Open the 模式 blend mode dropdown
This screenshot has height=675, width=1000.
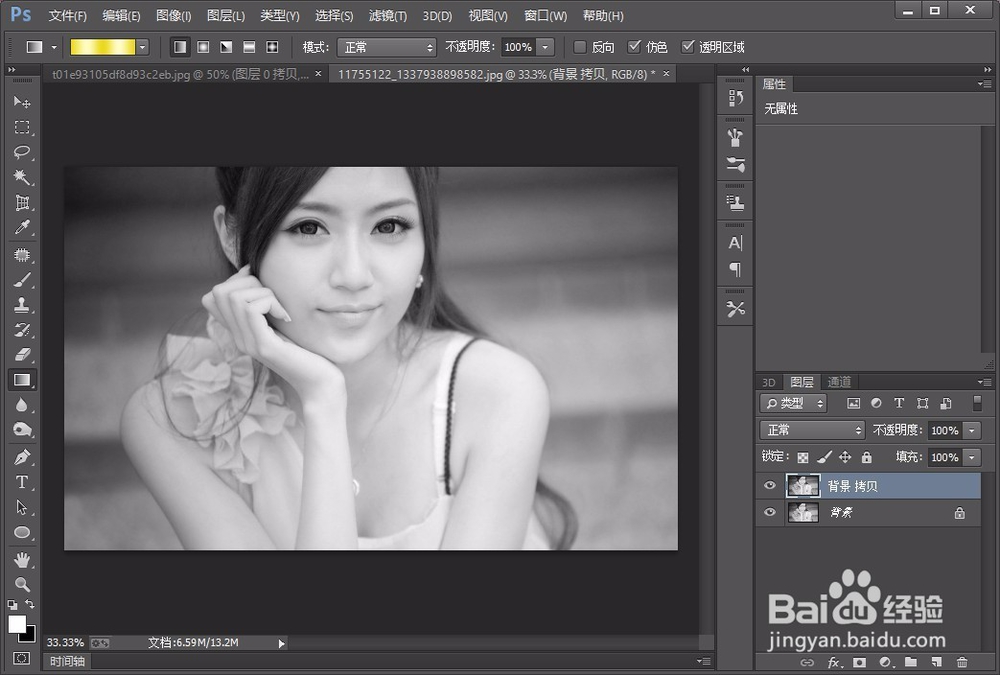point(386,47)
